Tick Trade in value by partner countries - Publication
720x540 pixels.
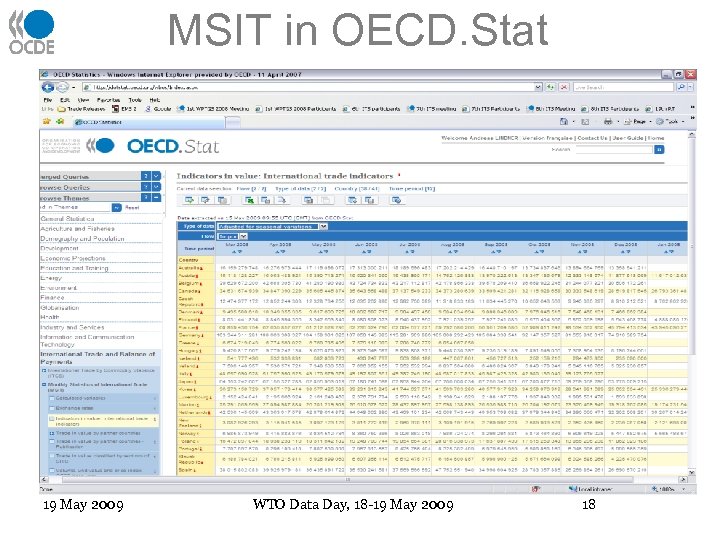tap(52, 442)
